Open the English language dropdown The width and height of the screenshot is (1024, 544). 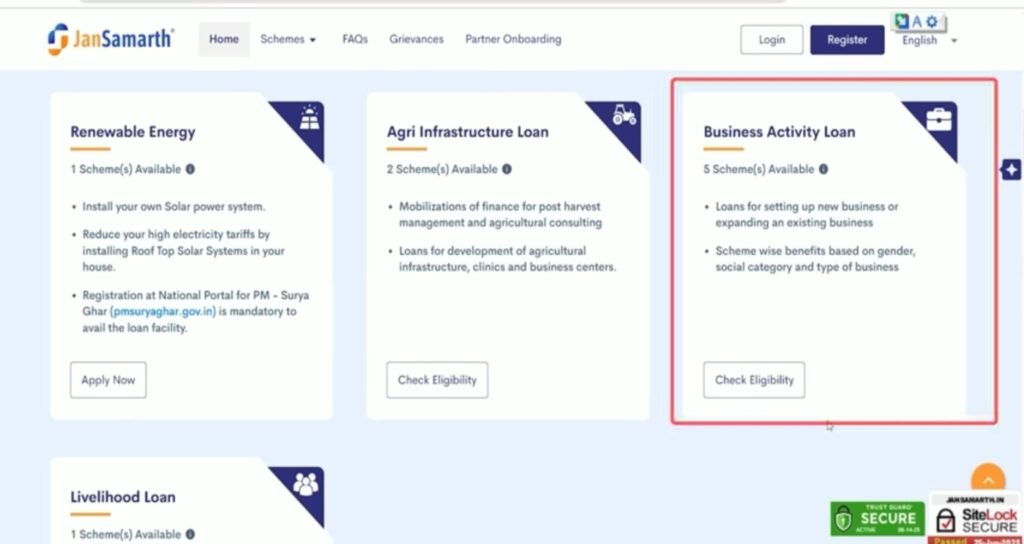pyautogui.click(x=929, y=40)
